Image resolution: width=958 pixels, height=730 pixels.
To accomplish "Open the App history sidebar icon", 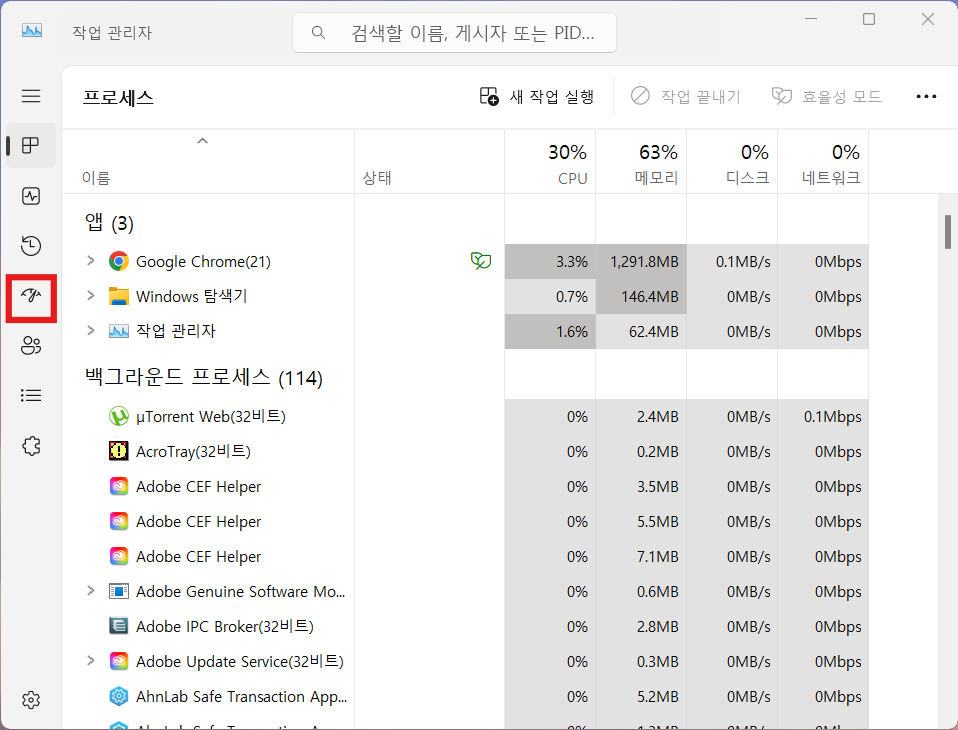I will point(31,246).
